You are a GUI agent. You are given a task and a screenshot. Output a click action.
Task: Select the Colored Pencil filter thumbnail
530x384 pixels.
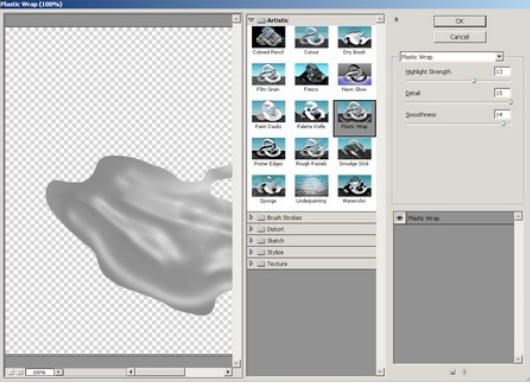[268, 37]
